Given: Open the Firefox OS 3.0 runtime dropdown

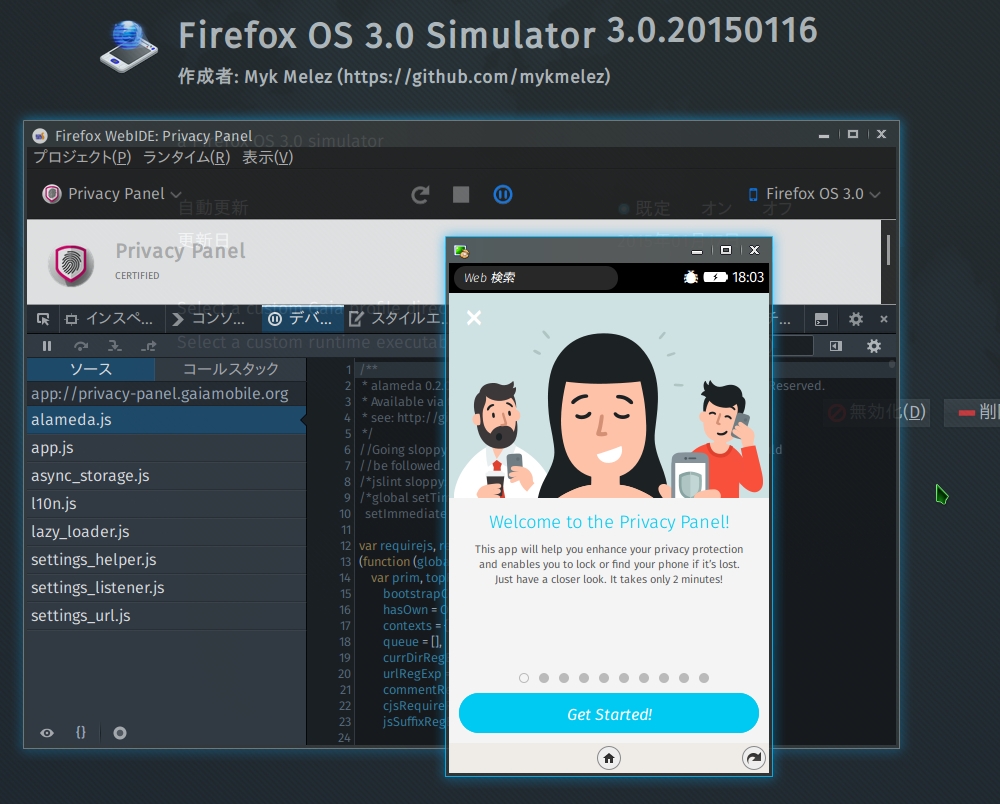Looking at the screenshot, I should point(814,194).
